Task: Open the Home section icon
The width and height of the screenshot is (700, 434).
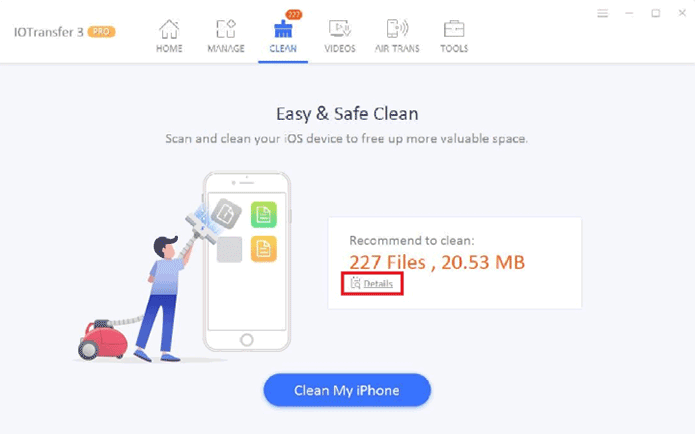Action: (169, 29)
